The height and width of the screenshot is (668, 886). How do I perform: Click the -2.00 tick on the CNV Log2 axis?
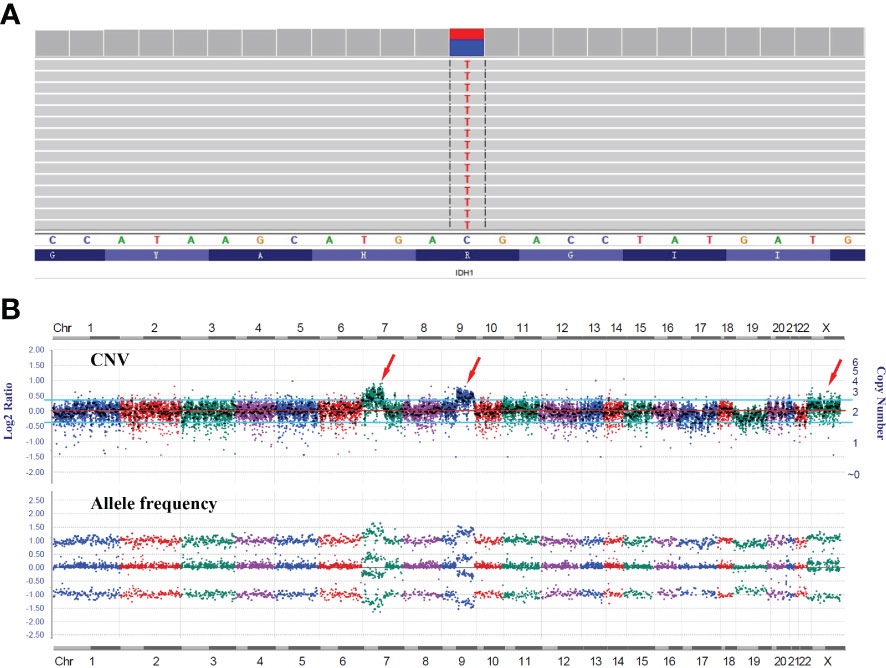pyautogui.click(x=34, y=472)
